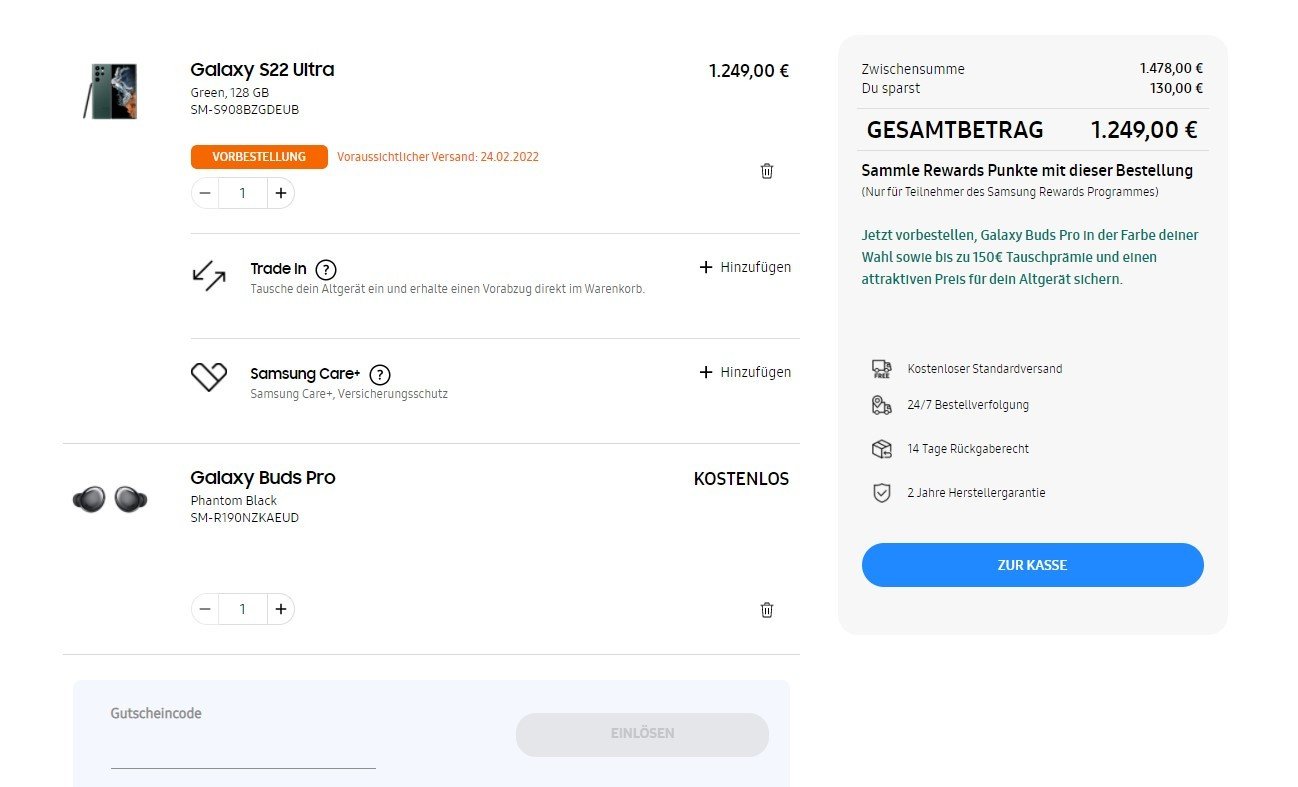Screen dimensions: 1298x787
Task: Click the Samsung Care+ heart icon
Action: [x=209, y=377]
